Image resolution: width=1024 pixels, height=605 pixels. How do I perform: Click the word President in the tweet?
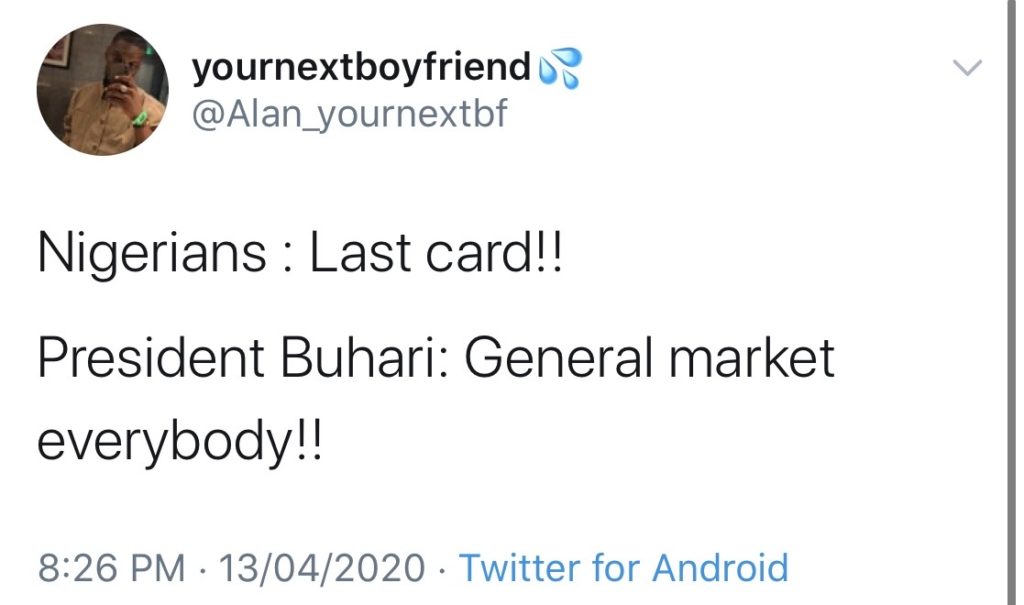(154, 358)
